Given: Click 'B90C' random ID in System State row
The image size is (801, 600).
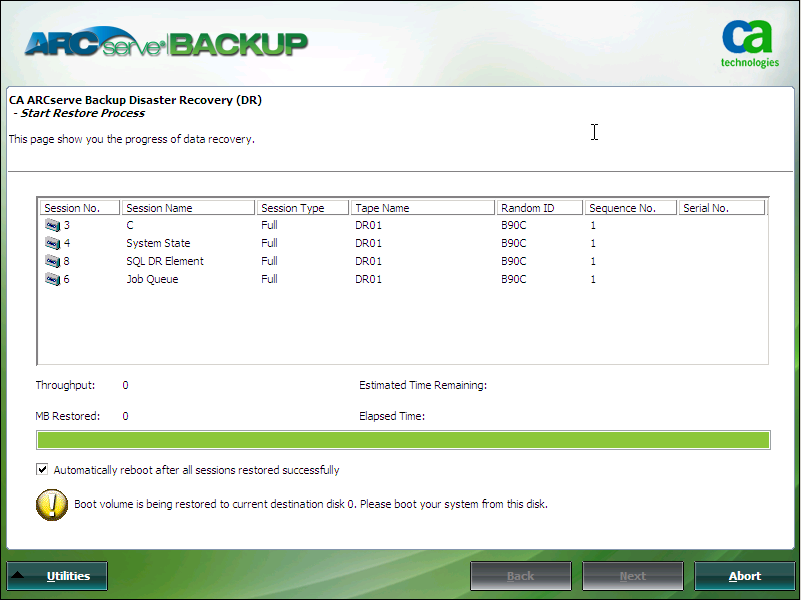Looking at the screenshot, I should 513,243.
